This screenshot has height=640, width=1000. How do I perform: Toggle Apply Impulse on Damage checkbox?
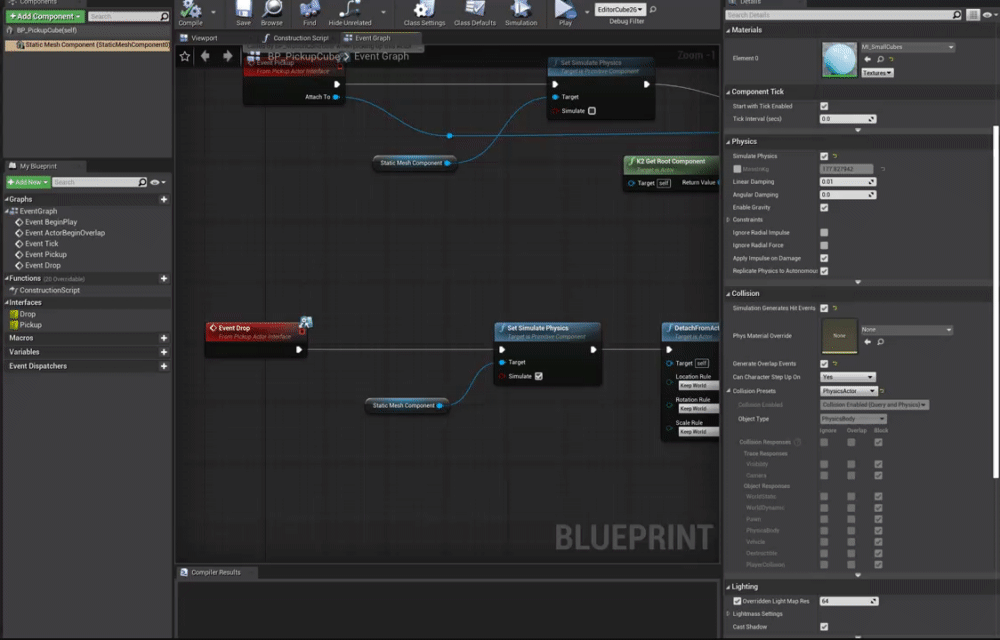(824, 258)
